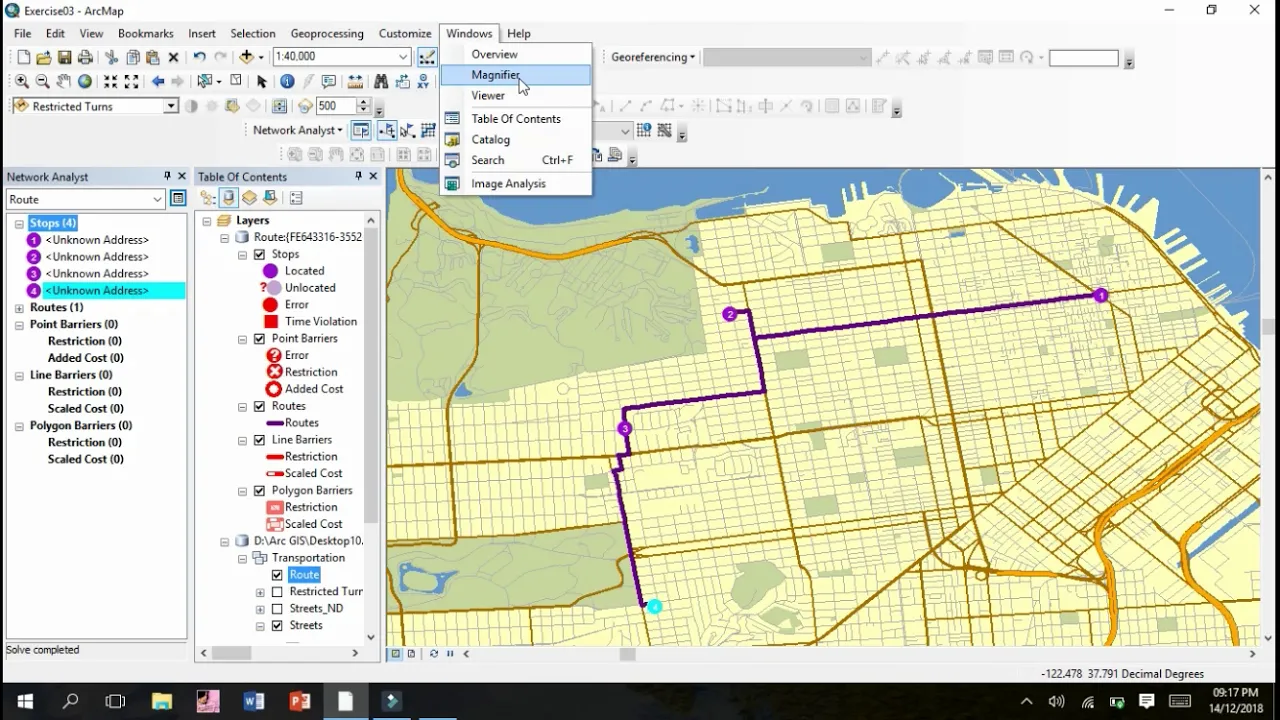
Task: Open Image Analysis from Windows menu
Action: click(516, 184)
